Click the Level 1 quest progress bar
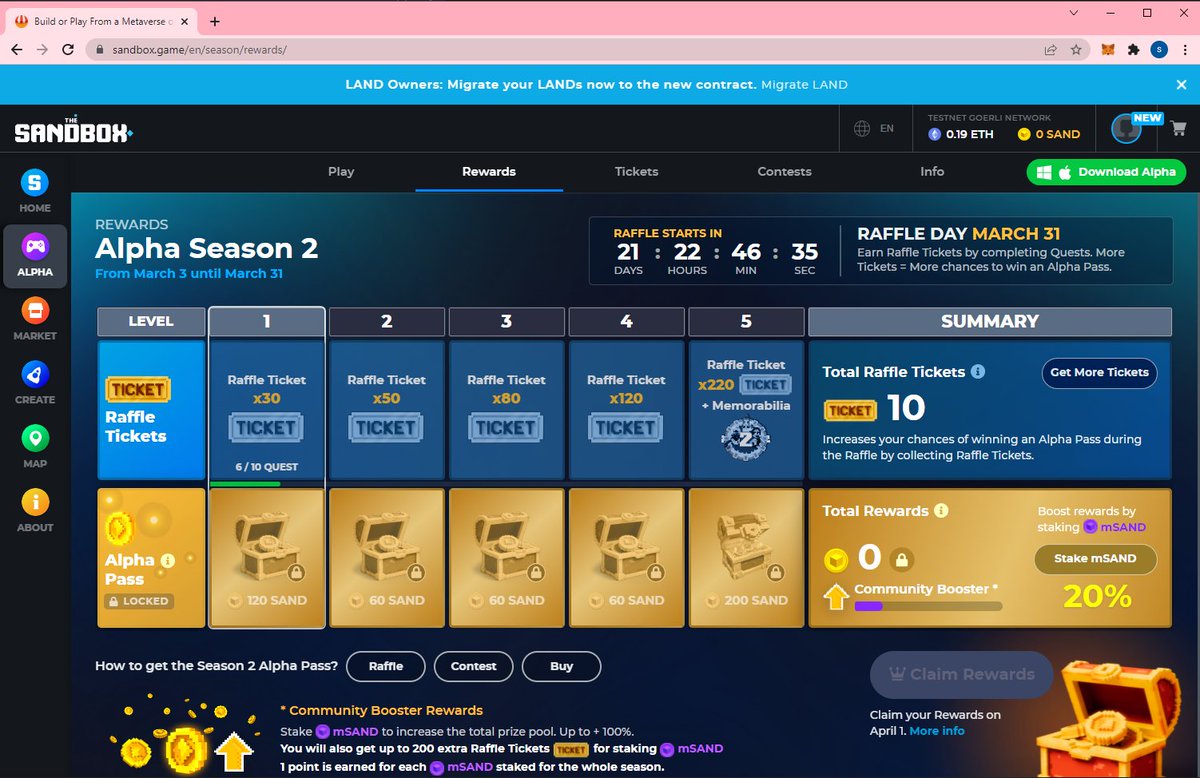The height and width of the screenshot is (778, 1200). tap(267, 484)
